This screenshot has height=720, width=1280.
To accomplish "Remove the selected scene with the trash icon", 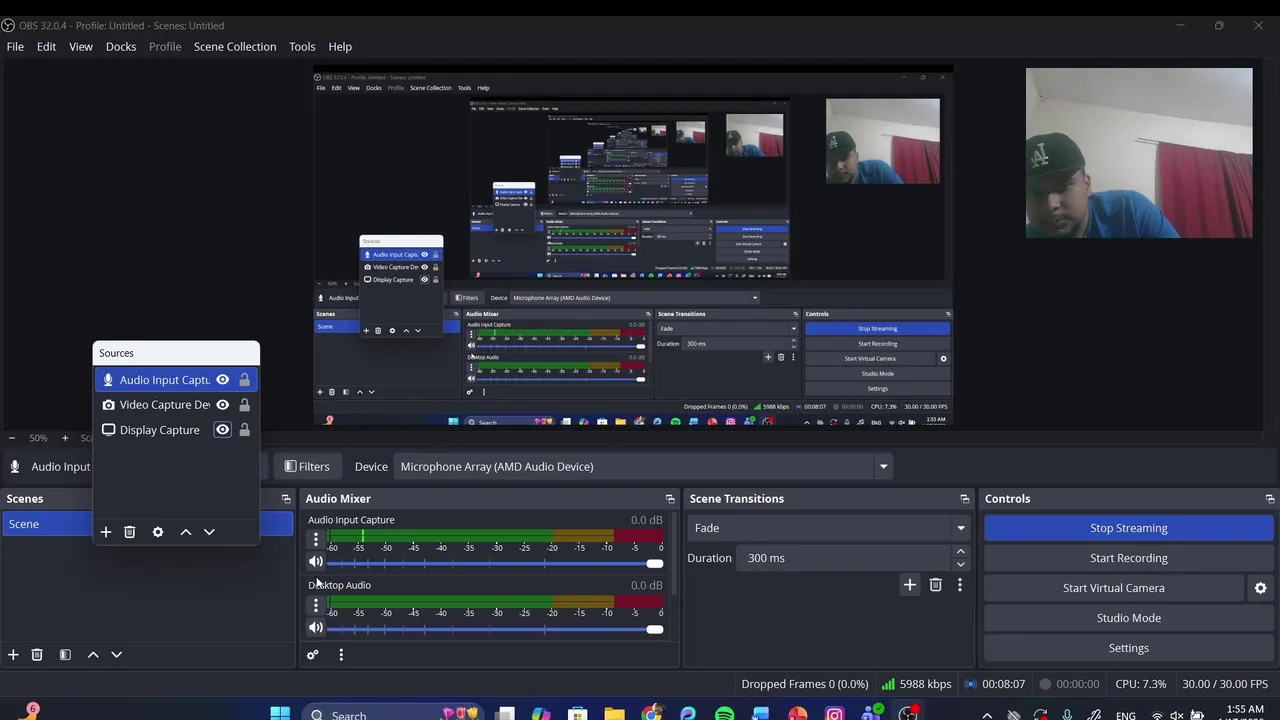I will [37, 654].
